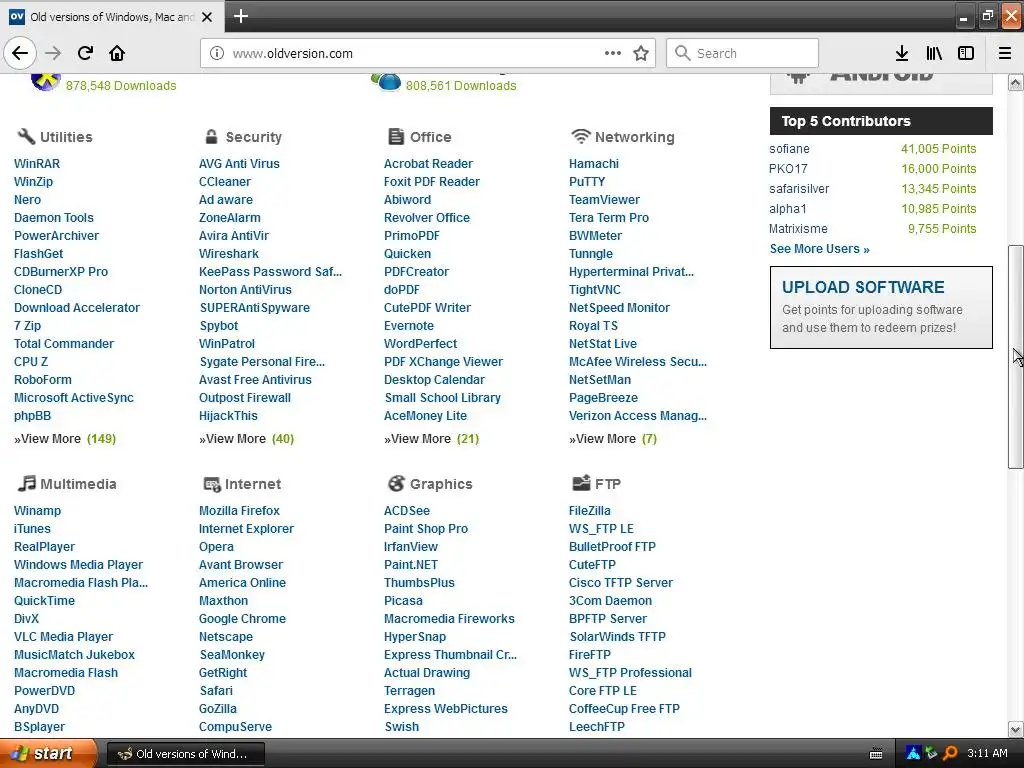Click the Utilities category heading
1024x768 pixels.
66,137
